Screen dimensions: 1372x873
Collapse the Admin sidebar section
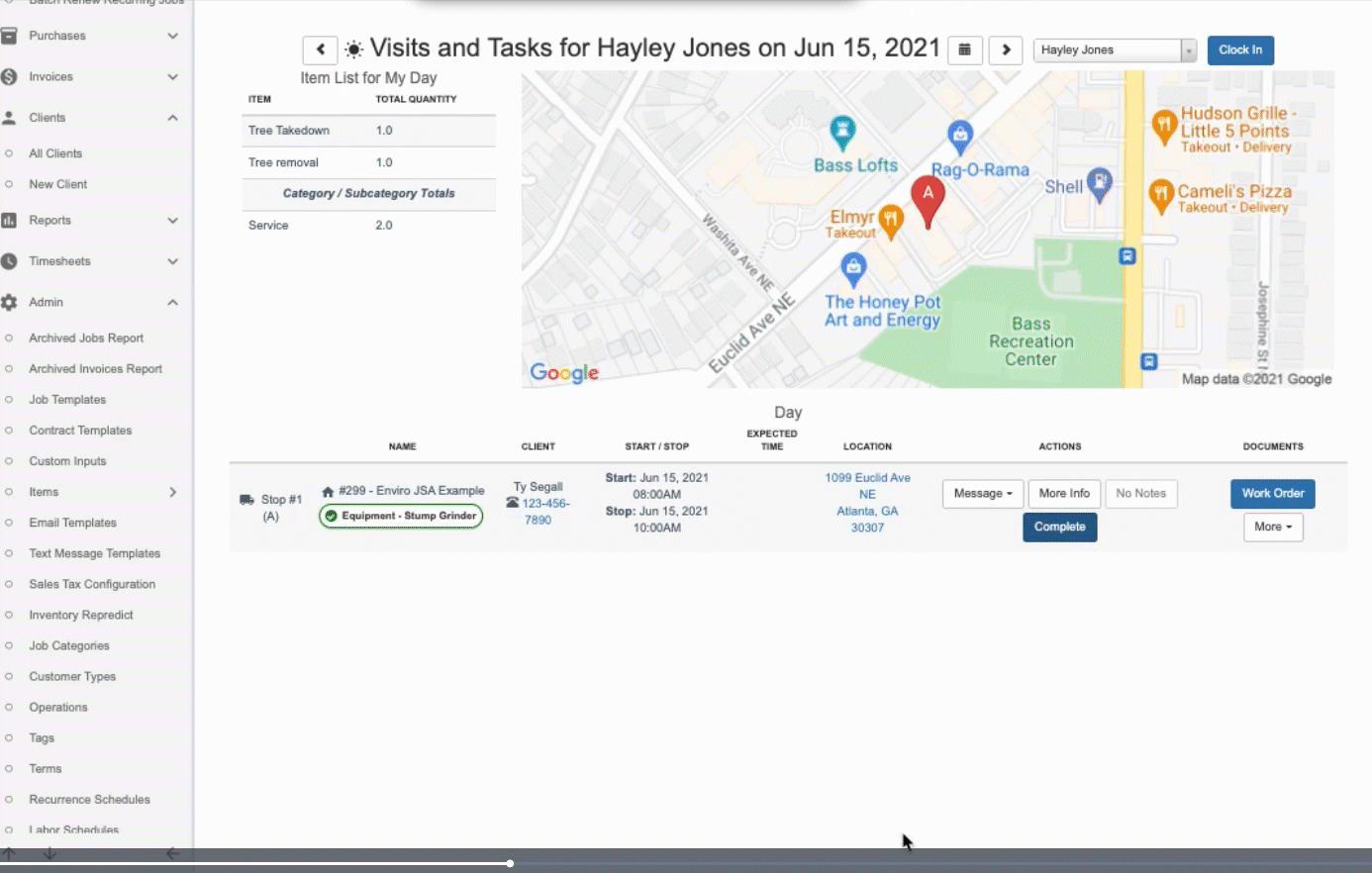coord(172,302)
